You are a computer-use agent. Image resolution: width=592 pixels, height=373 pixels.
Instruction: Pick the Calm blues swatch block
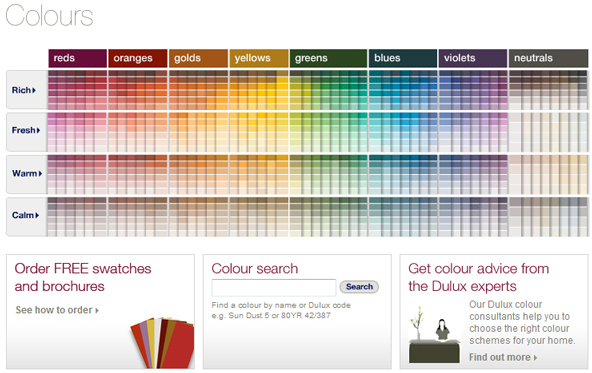[x=403, y=217]
